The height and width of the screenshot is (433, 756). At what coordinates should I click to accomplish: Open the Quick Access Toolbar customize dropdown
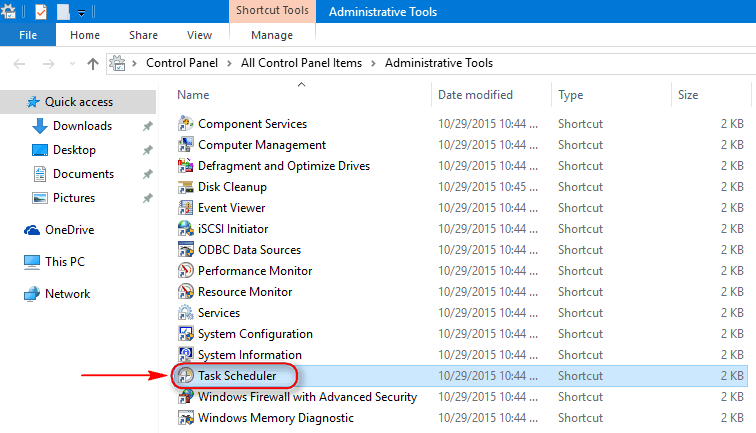click(x=81, y=13)
